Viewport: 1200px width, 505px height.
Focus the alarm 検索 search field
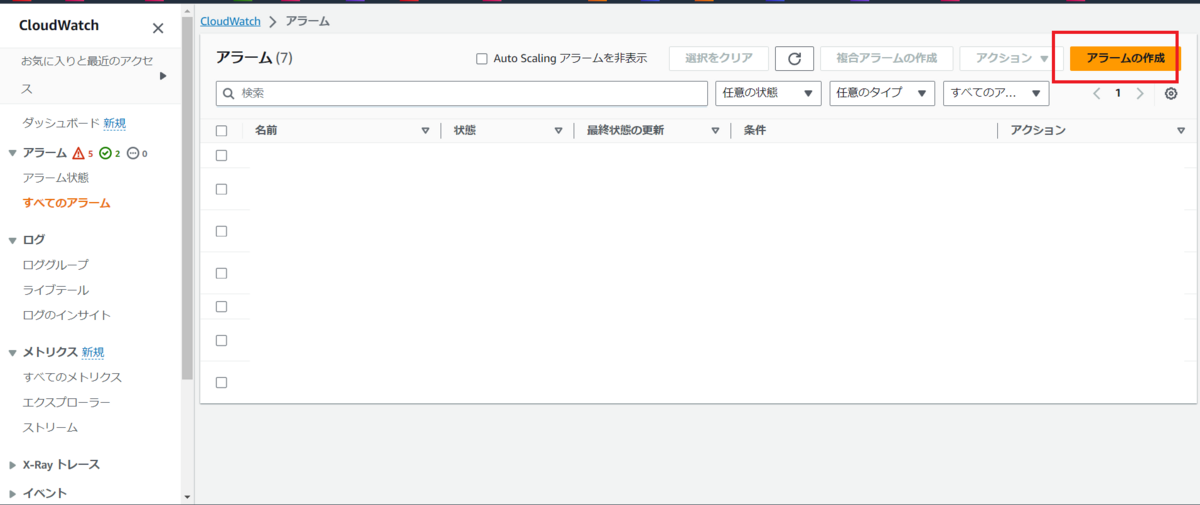click(x=462, y=92)
